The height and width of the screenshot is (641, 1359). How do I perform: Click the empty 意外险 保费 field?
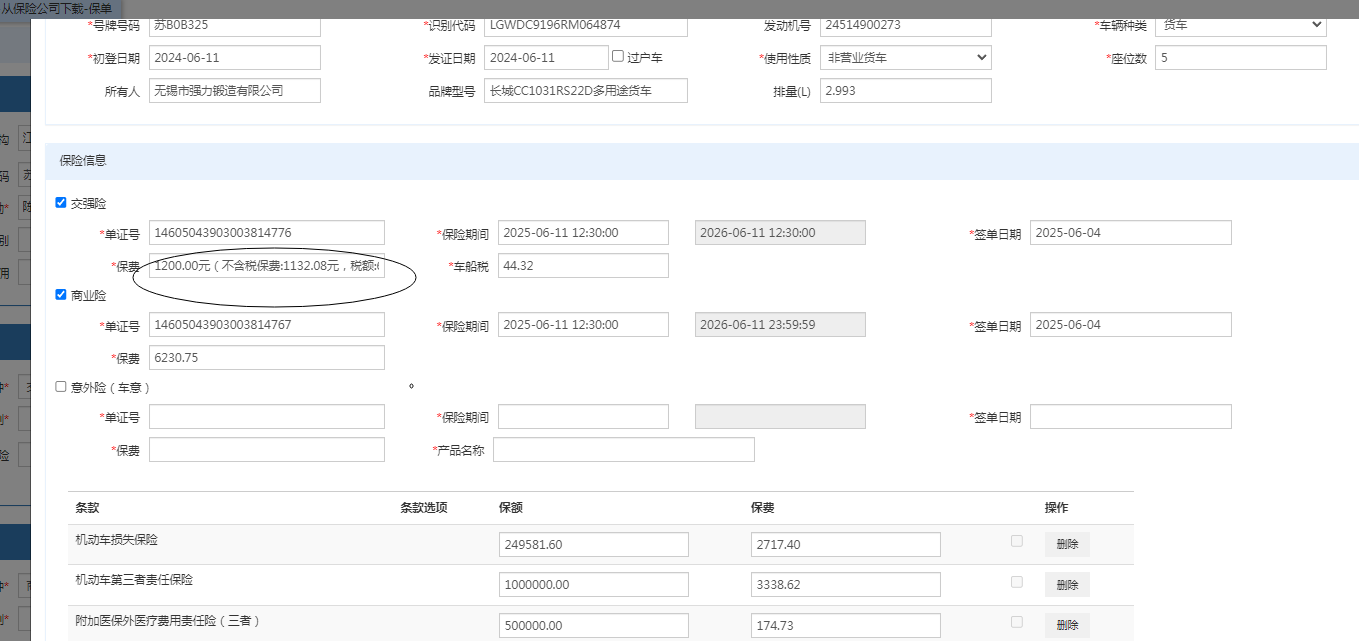tap(267, 450)
